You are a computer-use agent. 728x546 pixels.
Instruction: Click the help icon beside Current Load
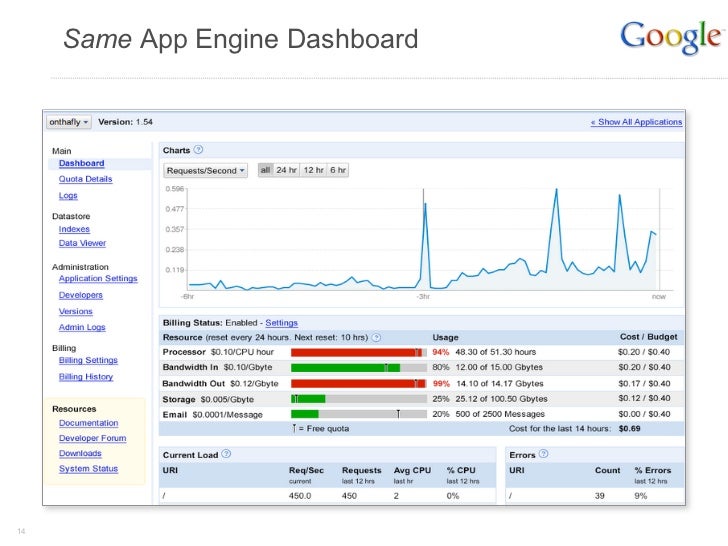pos(226,454)
